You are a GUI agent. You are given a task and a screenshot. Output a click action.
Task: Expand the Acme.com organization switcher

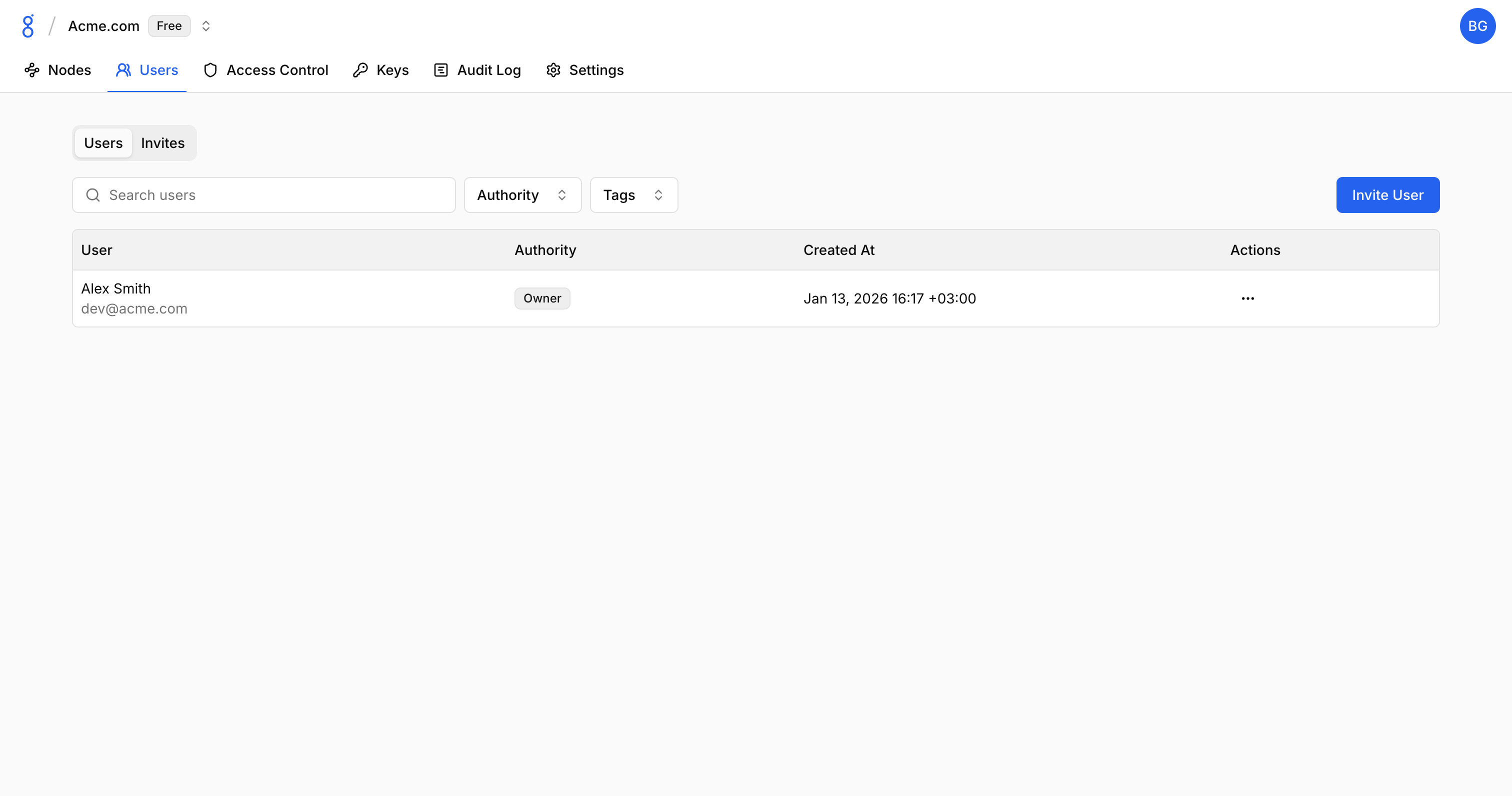(205, 26)
